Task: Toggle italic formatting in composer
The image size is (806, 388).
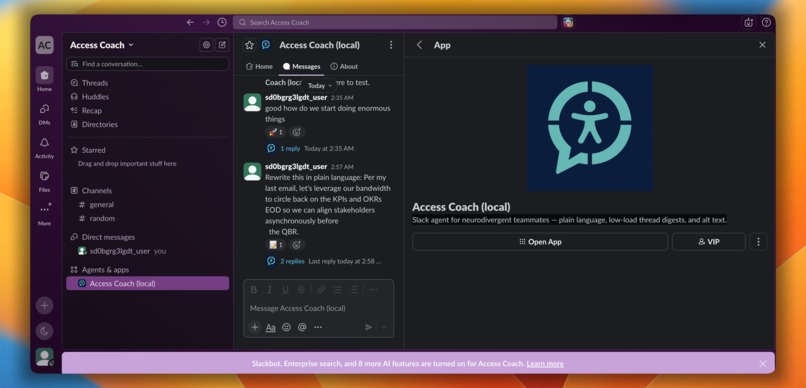Action: click(269, 290)
